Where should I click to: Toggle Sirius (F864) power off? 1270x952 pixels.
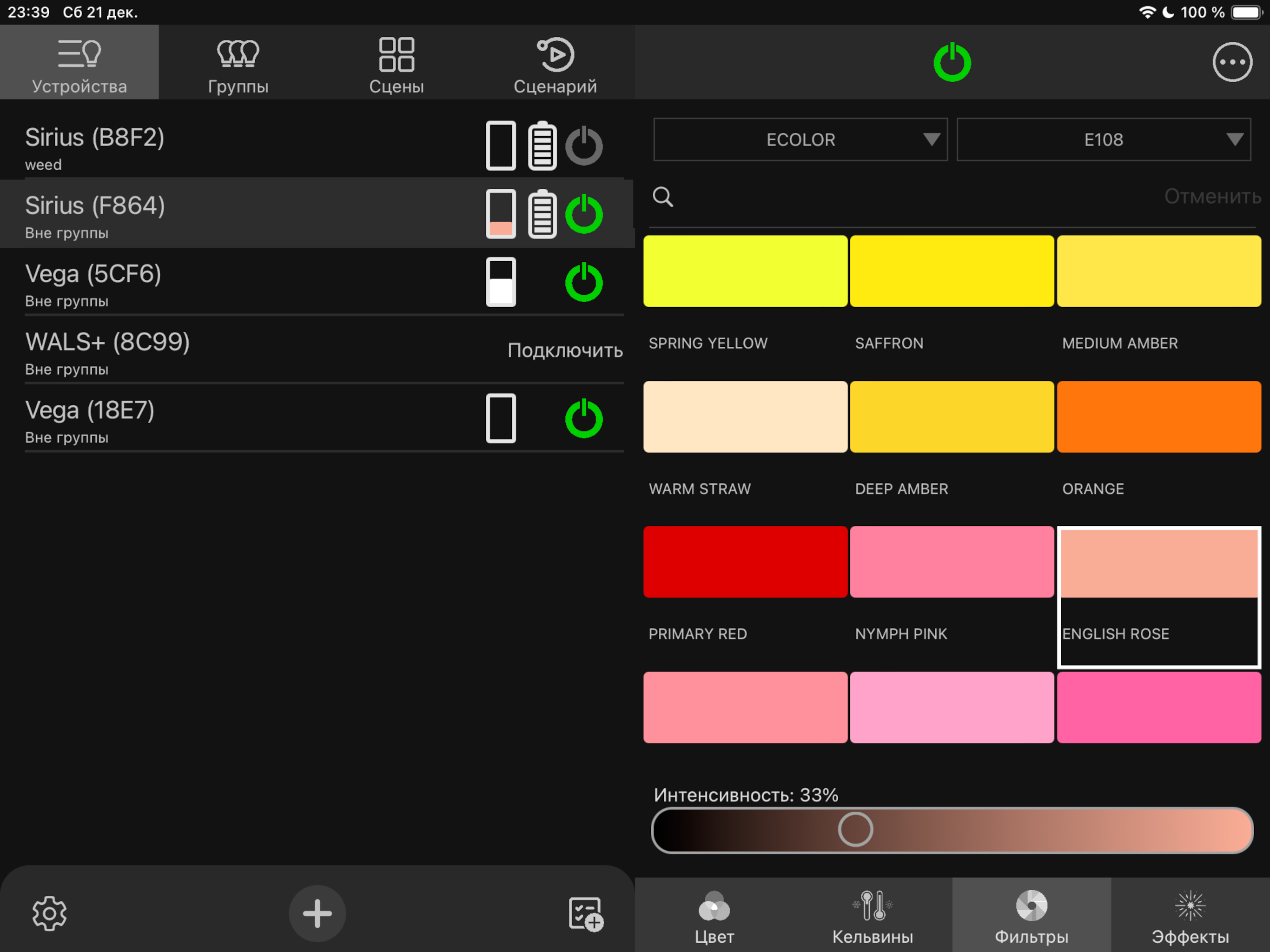(584, 214)
